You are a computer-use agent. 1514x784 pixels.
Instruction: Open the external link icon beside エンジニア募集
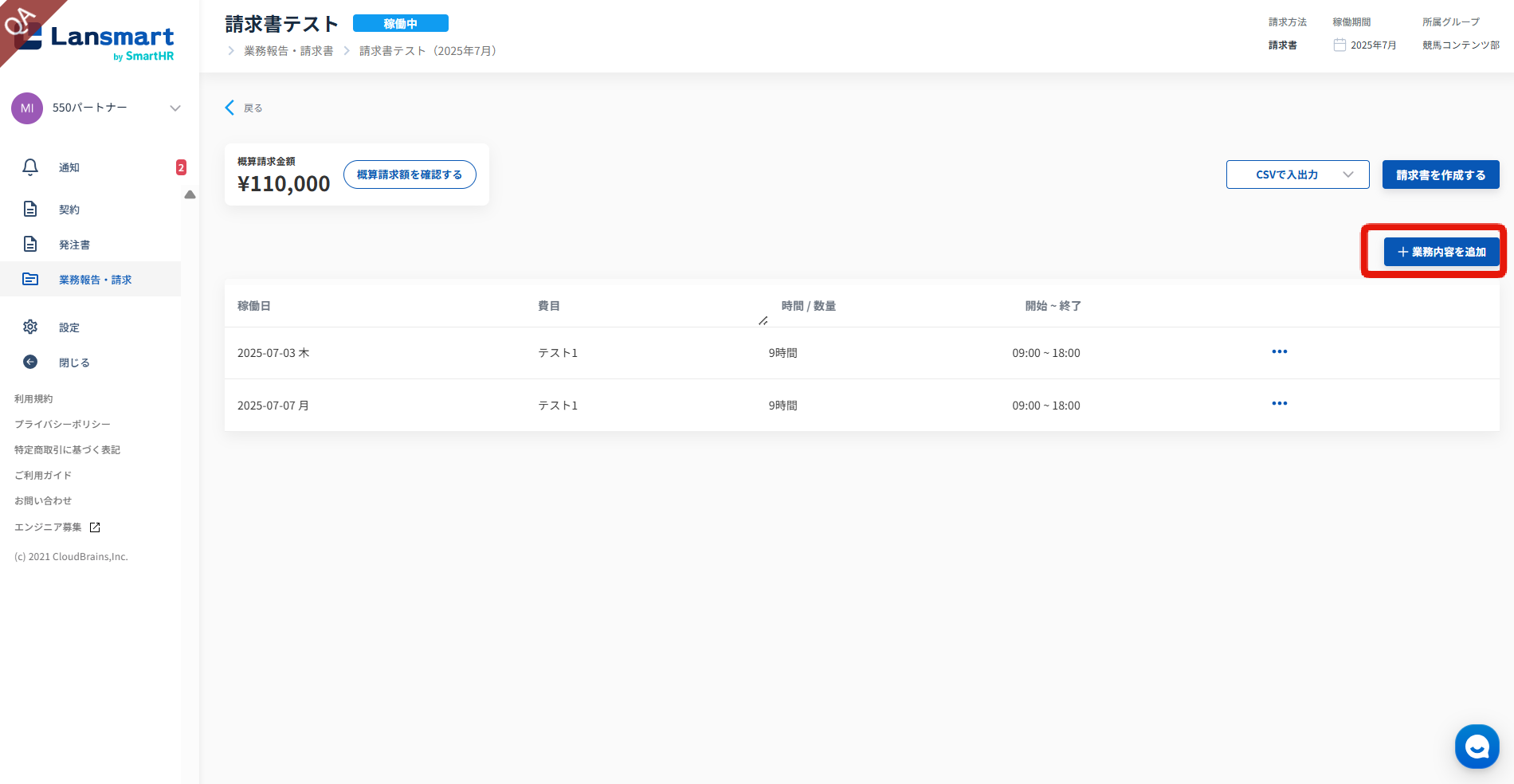pyautogui.click(x=95, y=527)
